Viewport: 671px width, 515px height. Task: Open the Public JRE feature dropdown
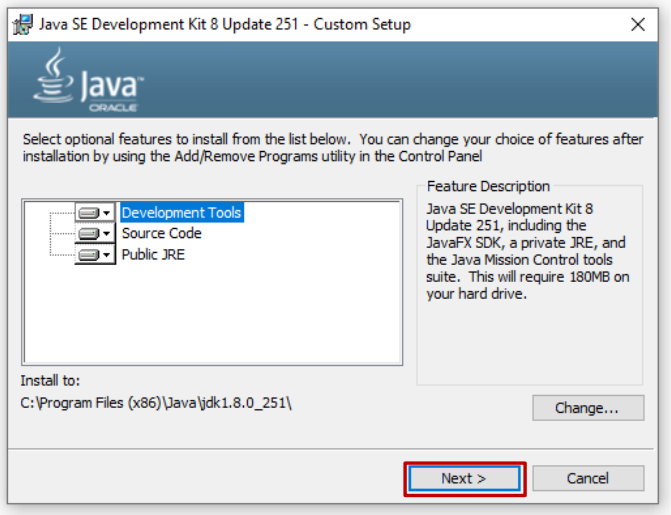pos(95,255)
